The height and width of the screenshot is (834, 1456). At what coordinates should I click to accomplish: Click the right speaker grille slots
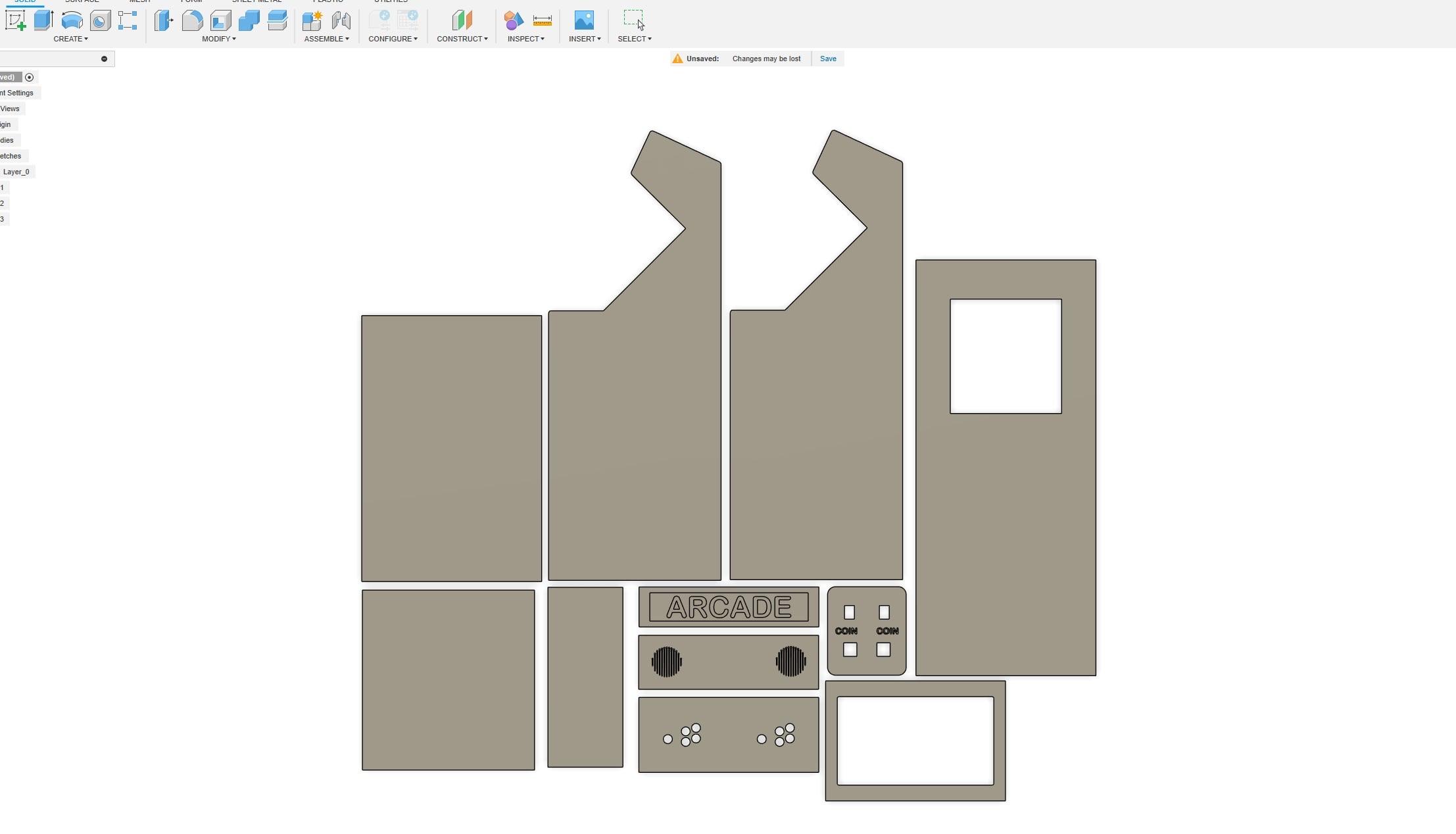click(x=791, y=662)
